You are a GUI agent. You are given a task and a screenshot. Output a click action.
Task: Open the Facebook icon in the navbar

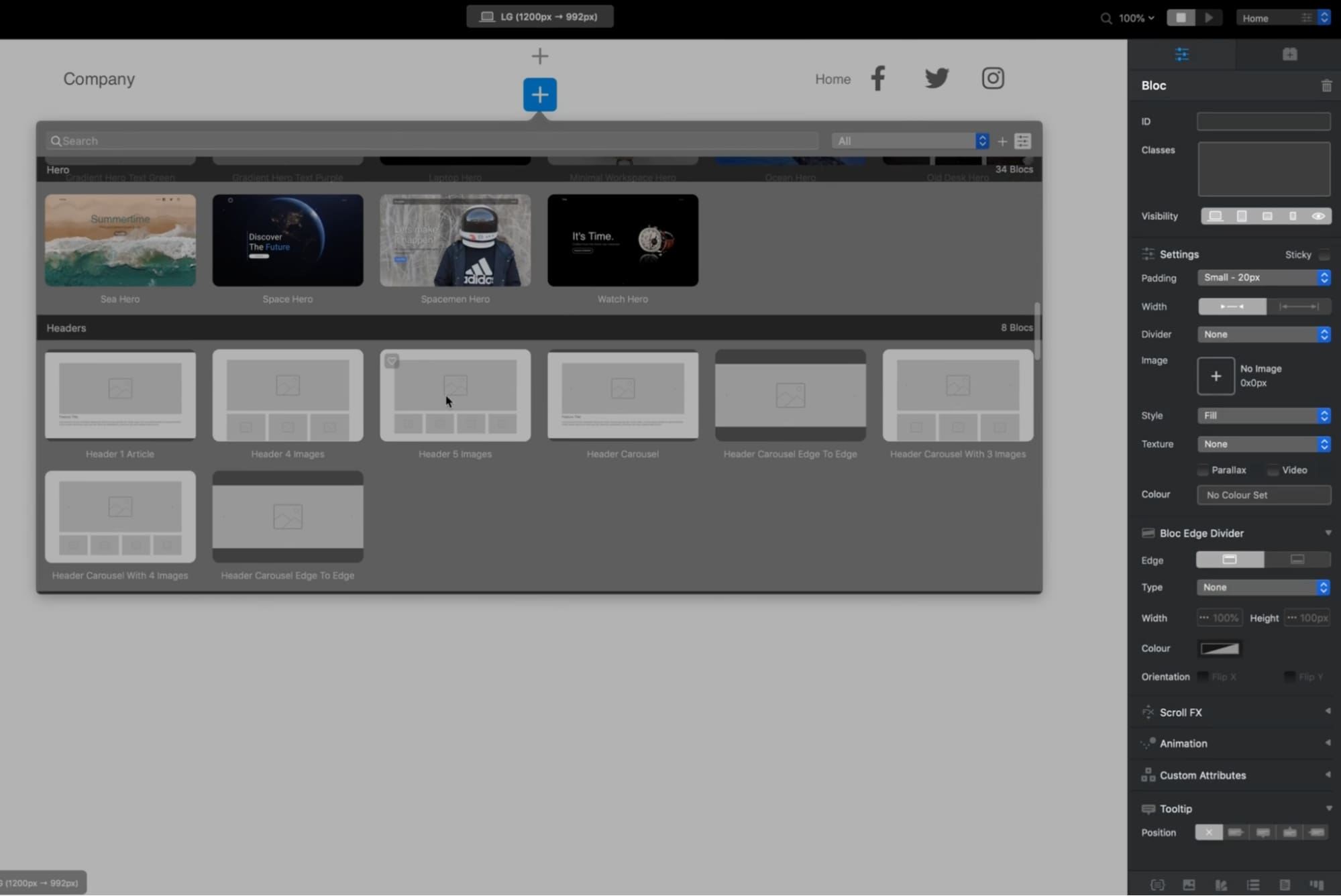pyautogui.click(x=877, y=78)
